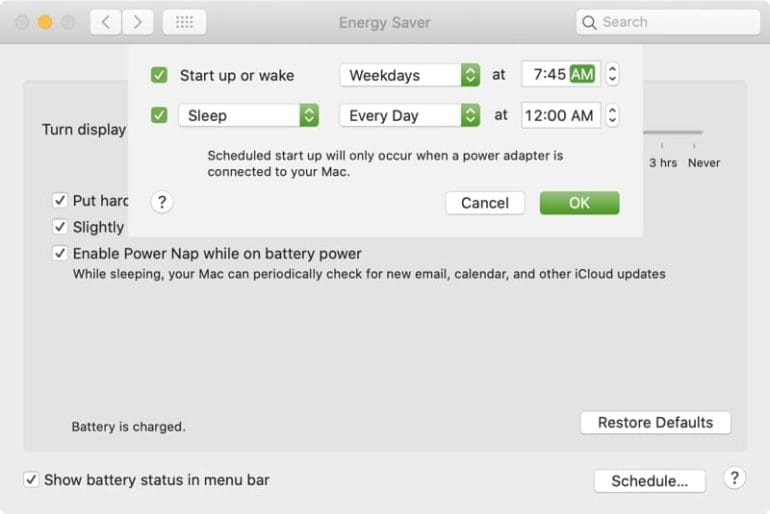This screenshot has width=770, height=514.
Task: Open the Weekdays dropdown
Action: click(410, 75)
